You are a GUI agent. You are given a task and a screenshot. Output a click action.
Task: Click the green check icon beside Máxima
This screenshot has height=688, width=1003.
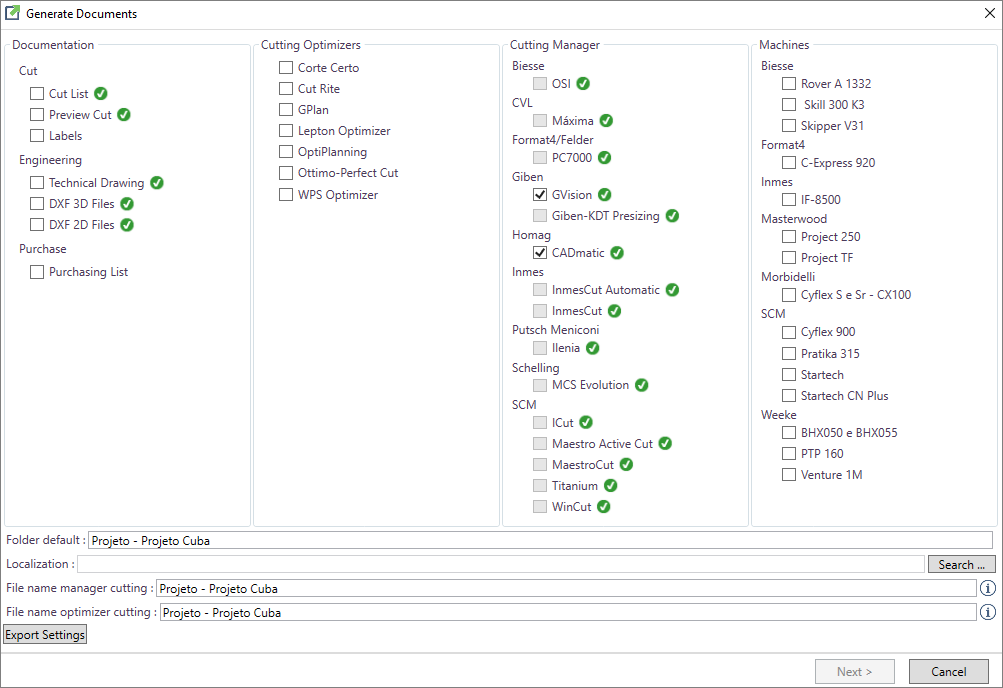[x=606, y=121]
